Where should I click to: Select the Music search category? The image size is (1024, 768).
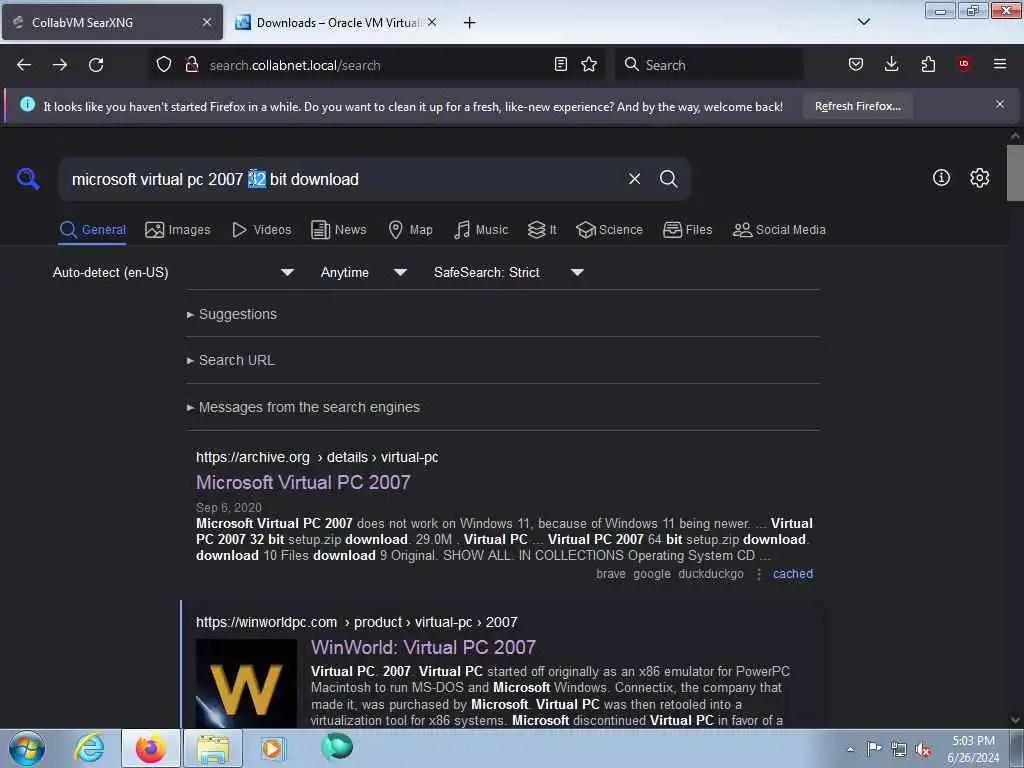pos(481,230)
